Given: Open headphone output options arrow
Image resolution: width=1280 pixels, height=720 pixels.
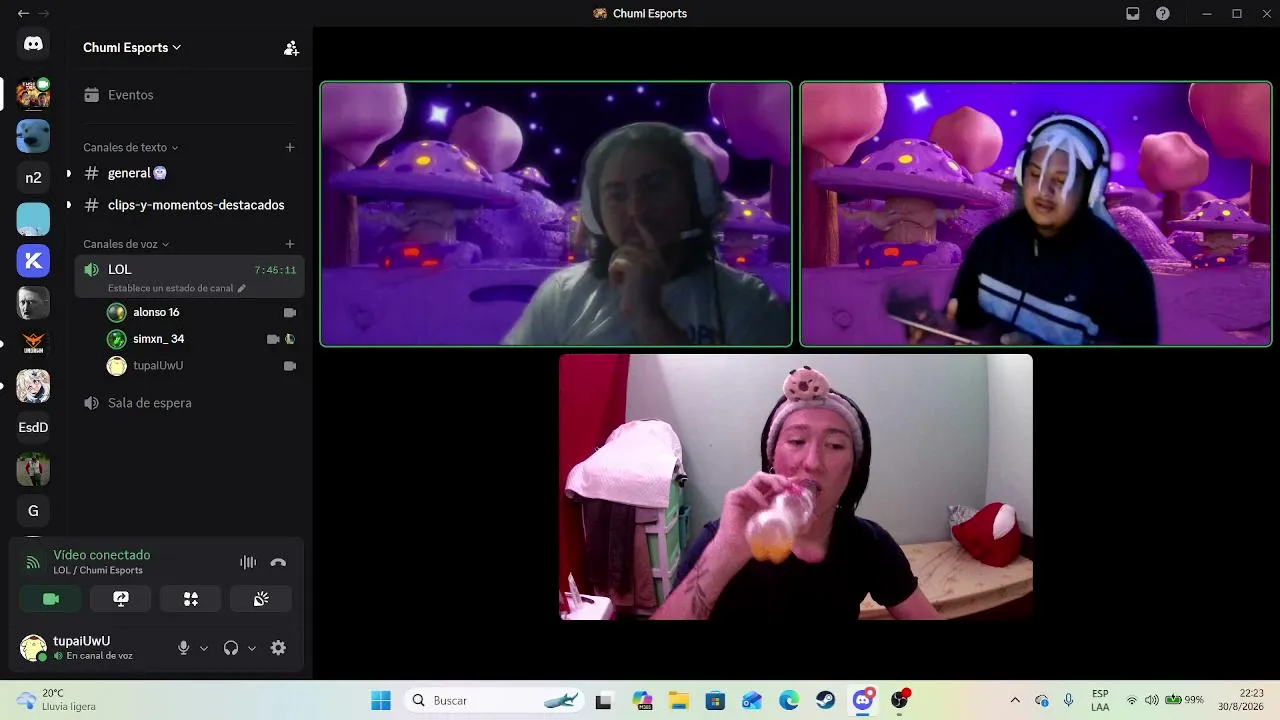Looking at the screenshot, I should [x=252, y=648].
